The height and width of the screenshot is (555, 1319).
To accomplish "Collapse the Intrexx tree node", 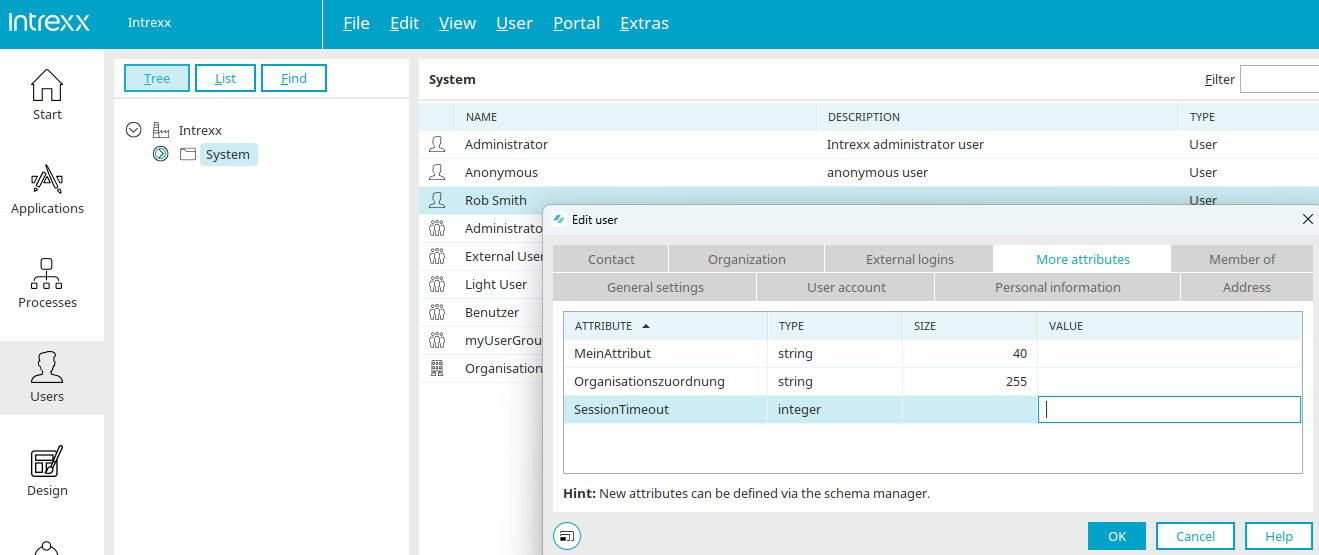I will [133, 130].
